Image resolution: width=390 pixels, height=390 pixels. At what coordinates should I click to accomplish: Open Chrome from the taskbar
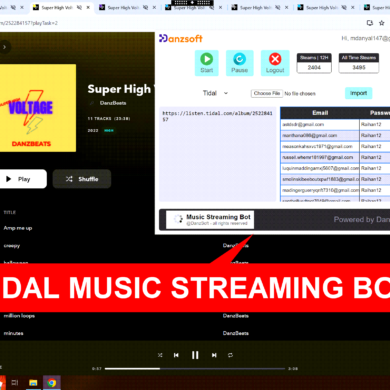coord(51,383)
